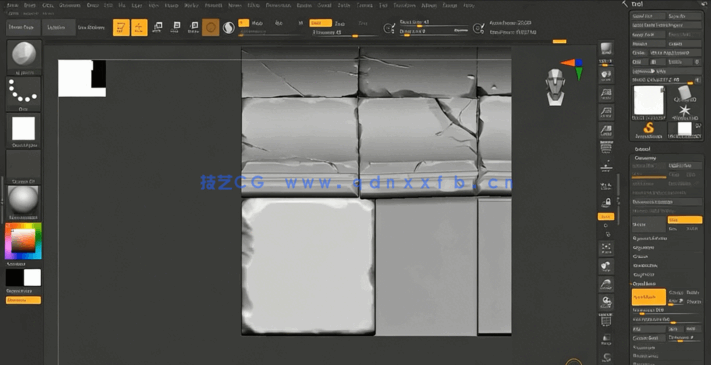711x365 pixels.
Task: Click the white document thumbnail in canvas corner
Action: 82,78
